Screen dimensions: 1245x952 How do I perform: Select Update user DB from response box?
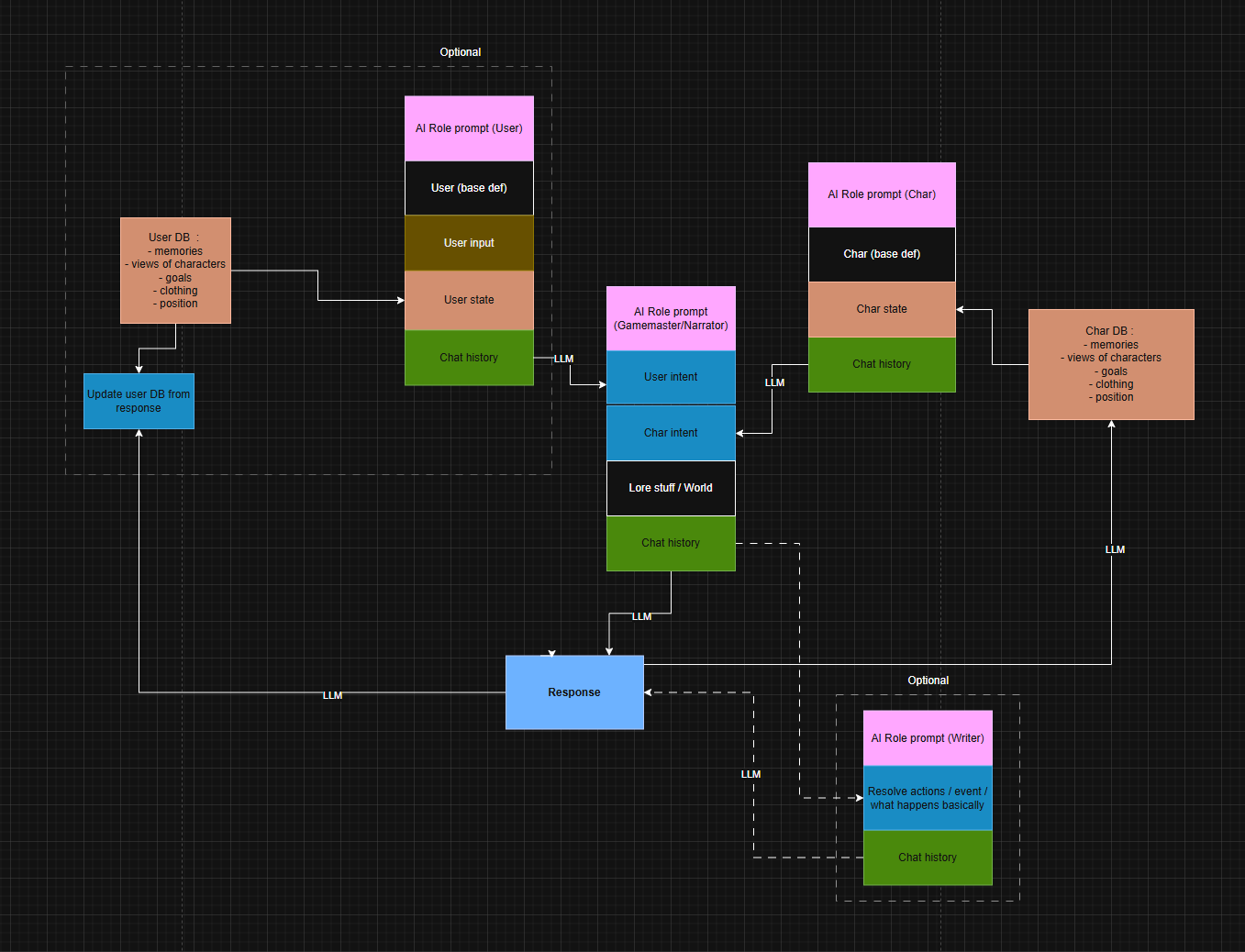pos(139,401)
